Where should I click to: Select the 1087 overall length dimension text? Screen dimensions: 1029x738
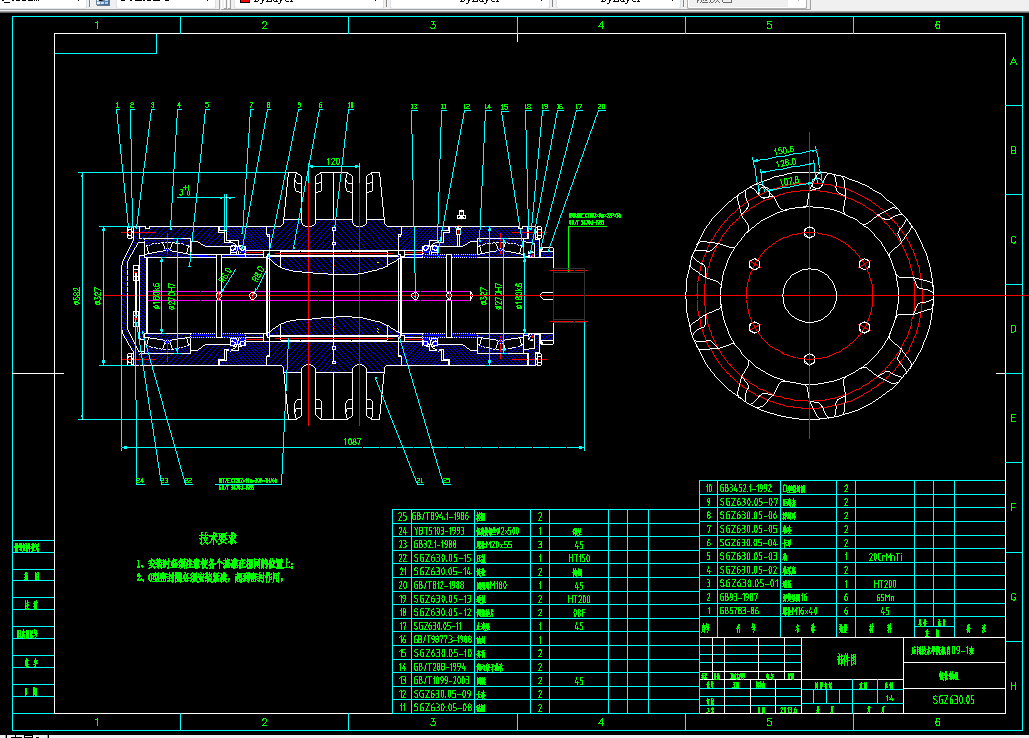coord(352,441)
